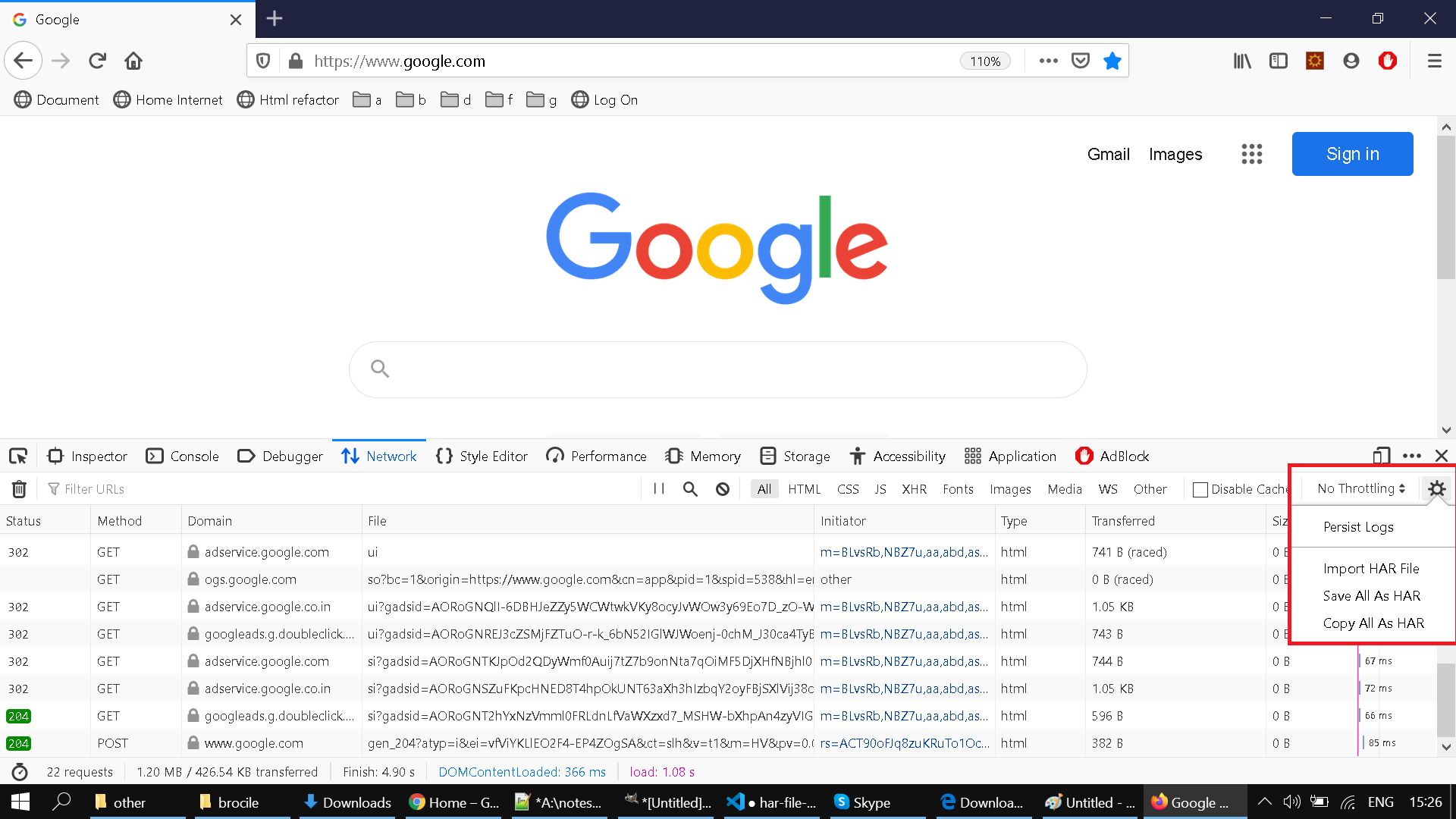Open Google apps grid icon
1456x819 pixels.
tap(1252, 154)
